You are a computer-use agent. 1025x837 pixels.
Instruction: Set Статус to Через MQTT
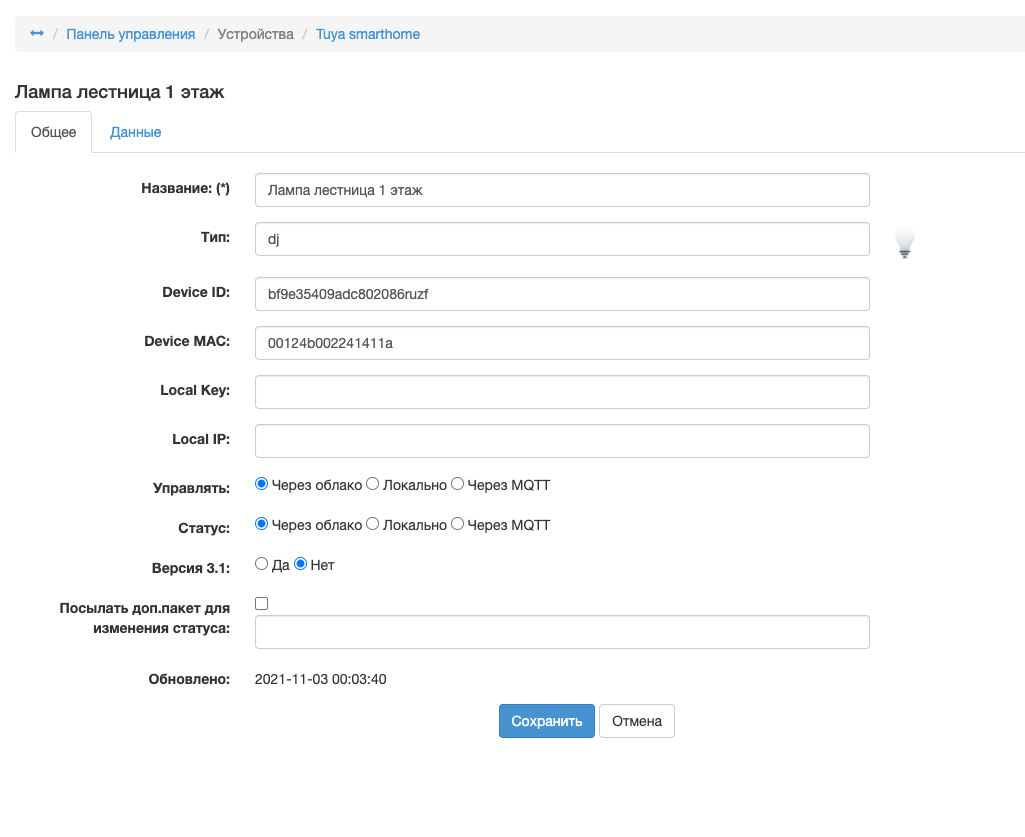pos(457,524)
